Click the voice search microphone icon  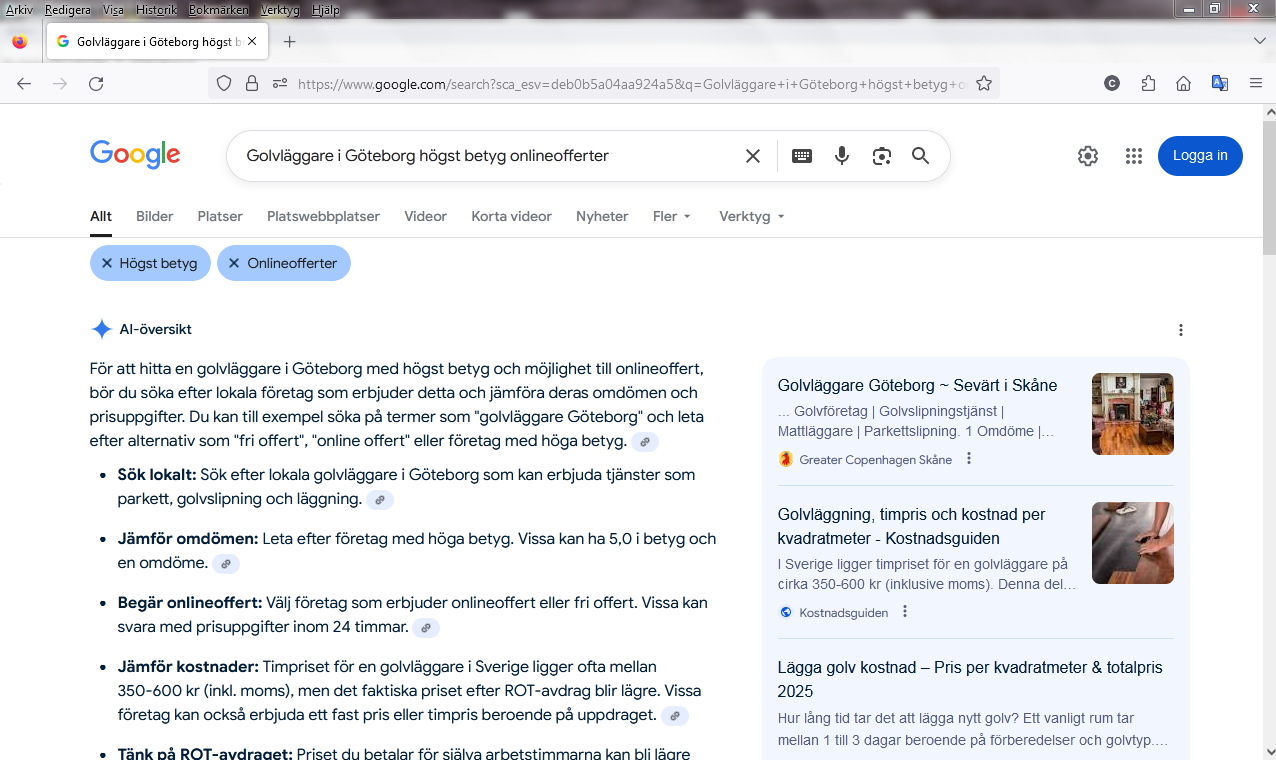tap(842, 156)
